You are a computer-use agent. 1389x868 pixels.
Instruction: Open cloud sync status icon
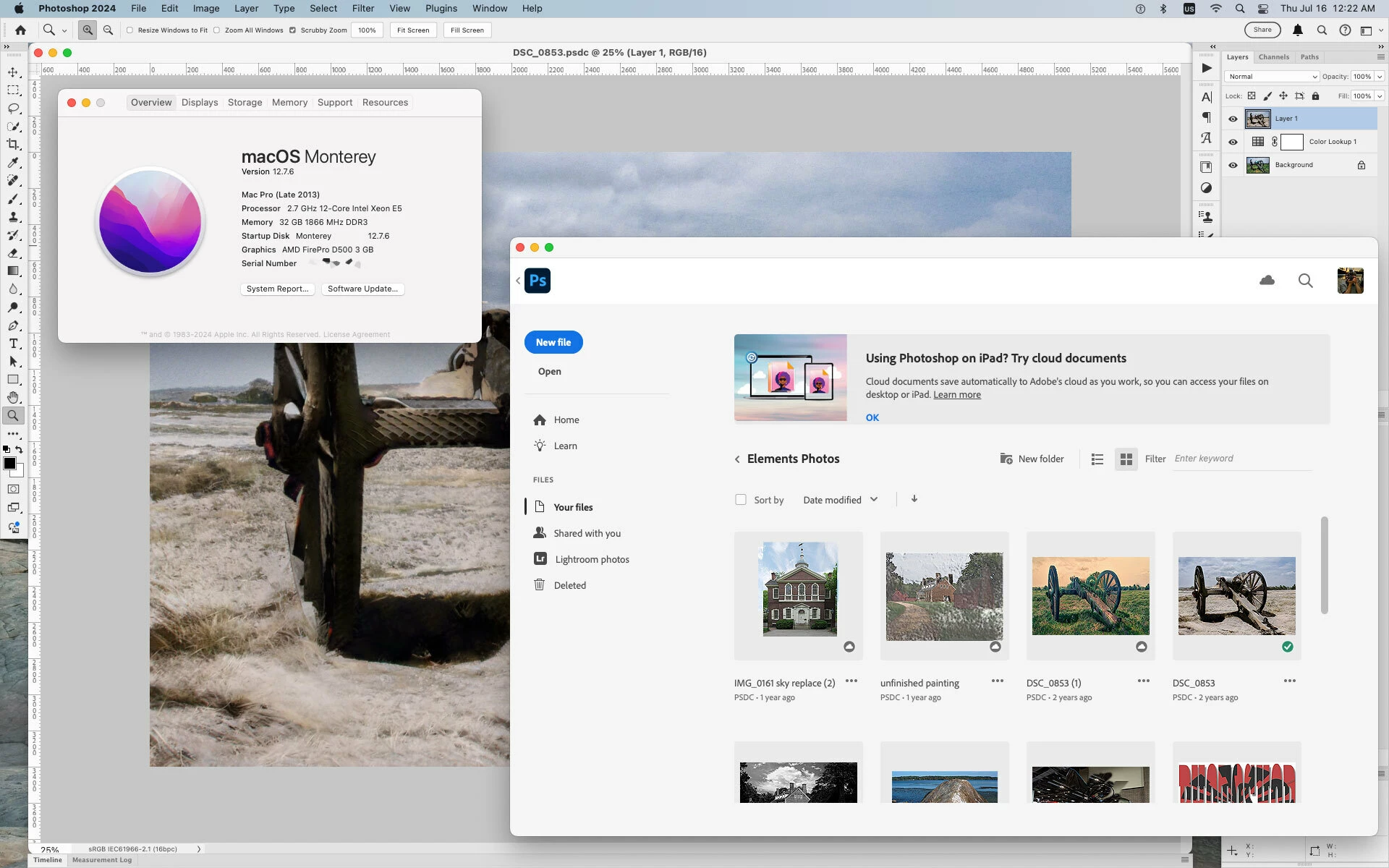[1267, 281]
